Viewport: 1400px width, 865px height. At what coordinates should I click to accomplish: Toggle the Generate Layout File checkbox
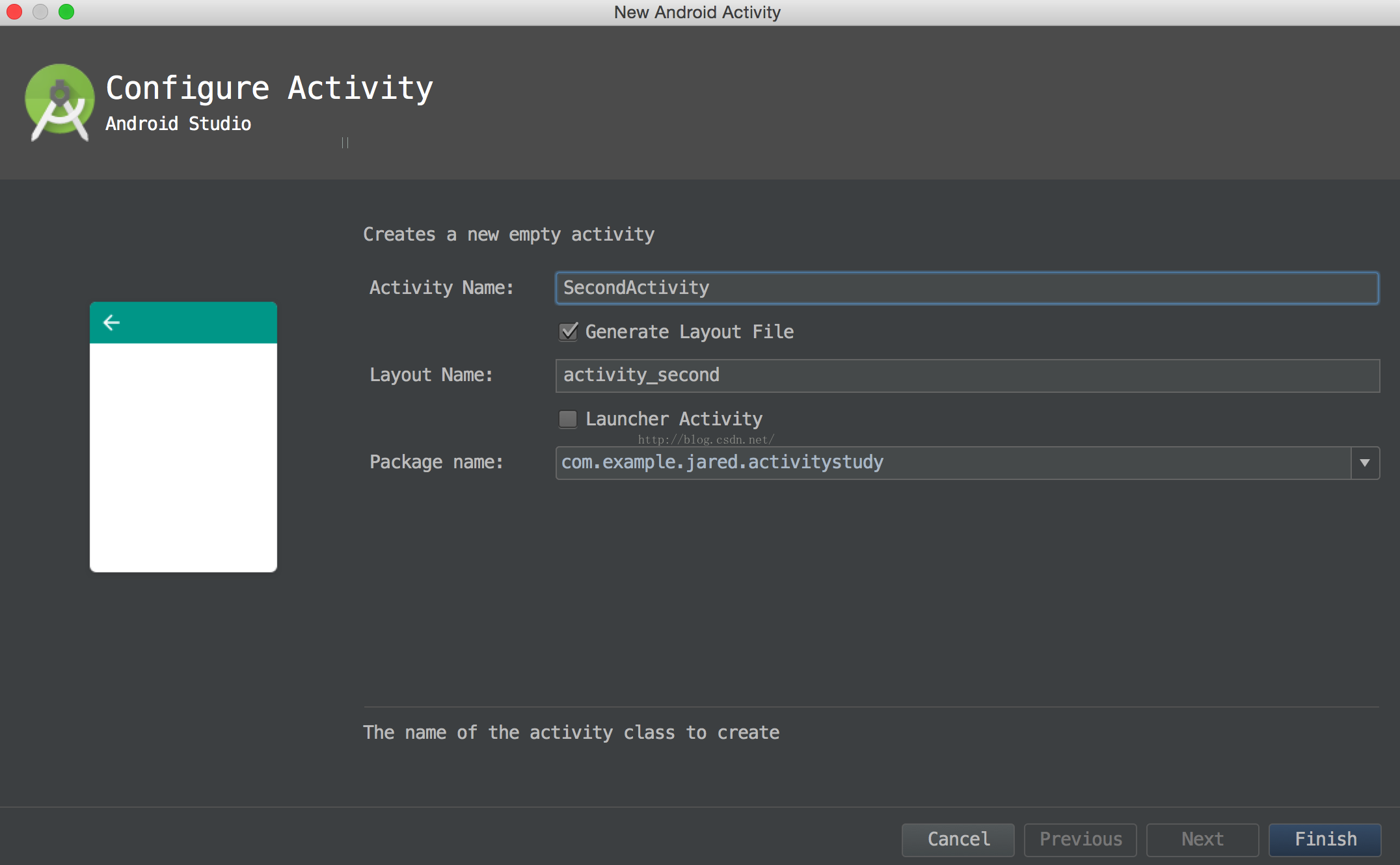click(566, 331)
